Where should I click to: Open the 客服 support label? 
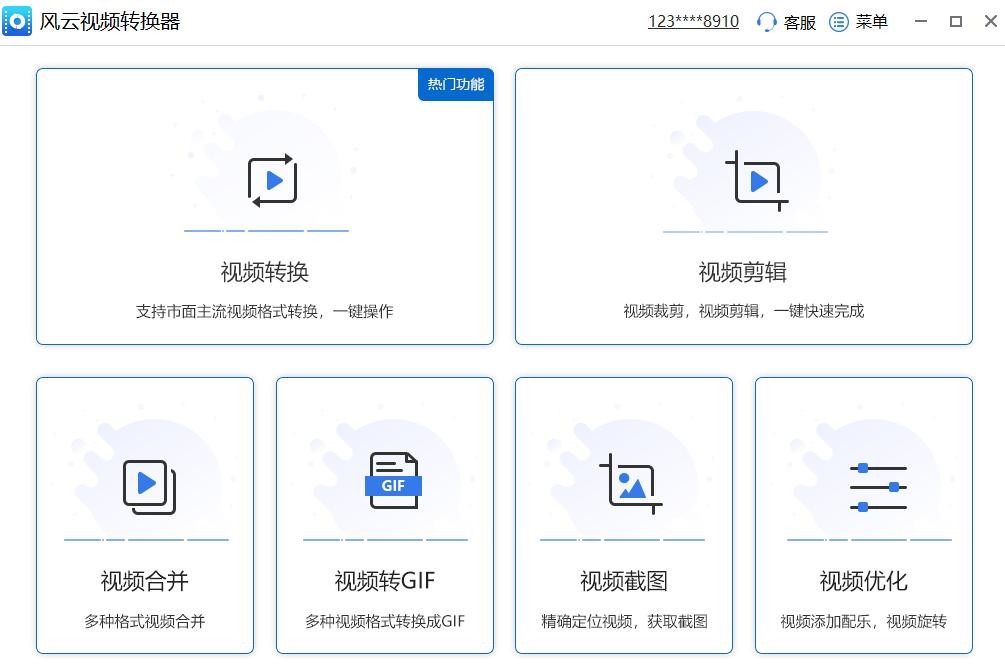pos(800,22)
